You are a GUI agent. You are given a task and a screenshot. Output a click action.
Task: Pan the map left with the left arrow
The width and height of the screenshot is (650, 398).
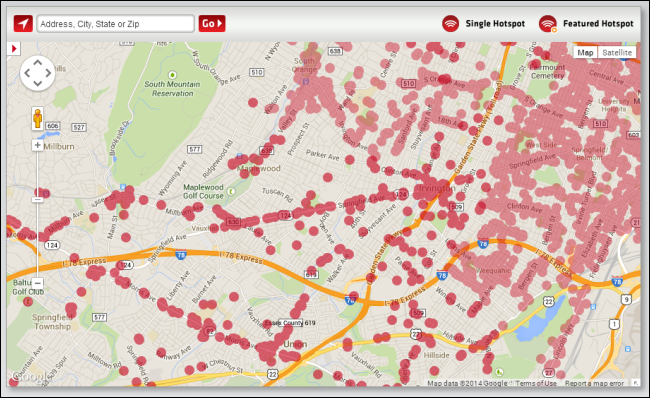click(x=27, y=73)
